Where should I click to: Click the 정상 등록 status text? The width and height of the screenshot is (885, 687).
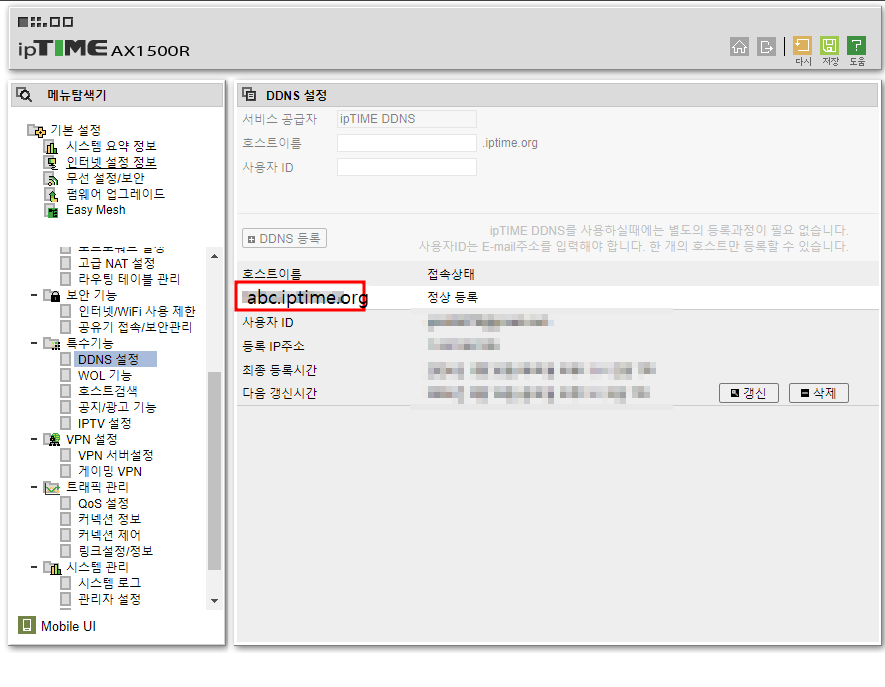[452, 297]
